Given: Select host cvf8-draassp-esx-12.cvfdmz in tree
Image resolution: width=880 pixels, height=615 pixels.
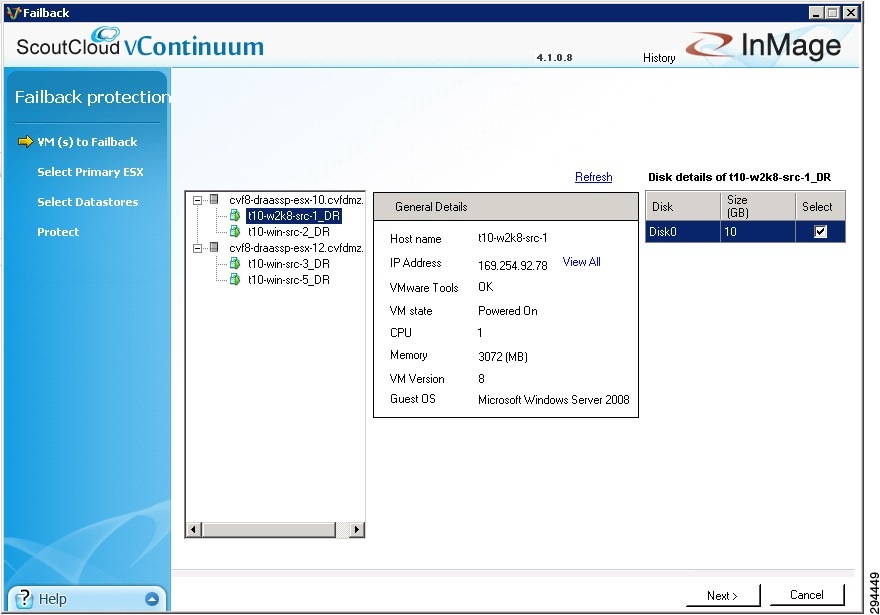Looking at the screenshot, I should click(x=296, y=248).
